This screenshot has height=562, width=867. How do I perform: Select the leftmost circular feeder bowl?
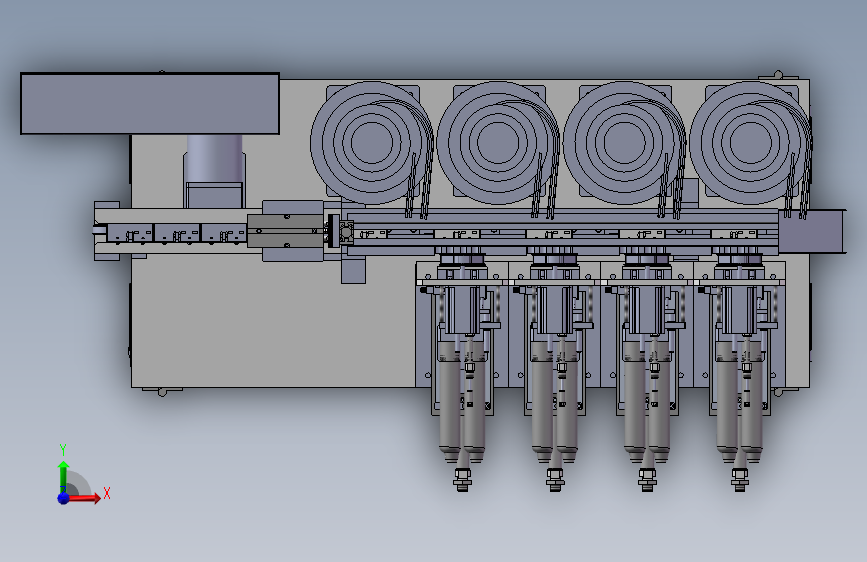[372, 143]
